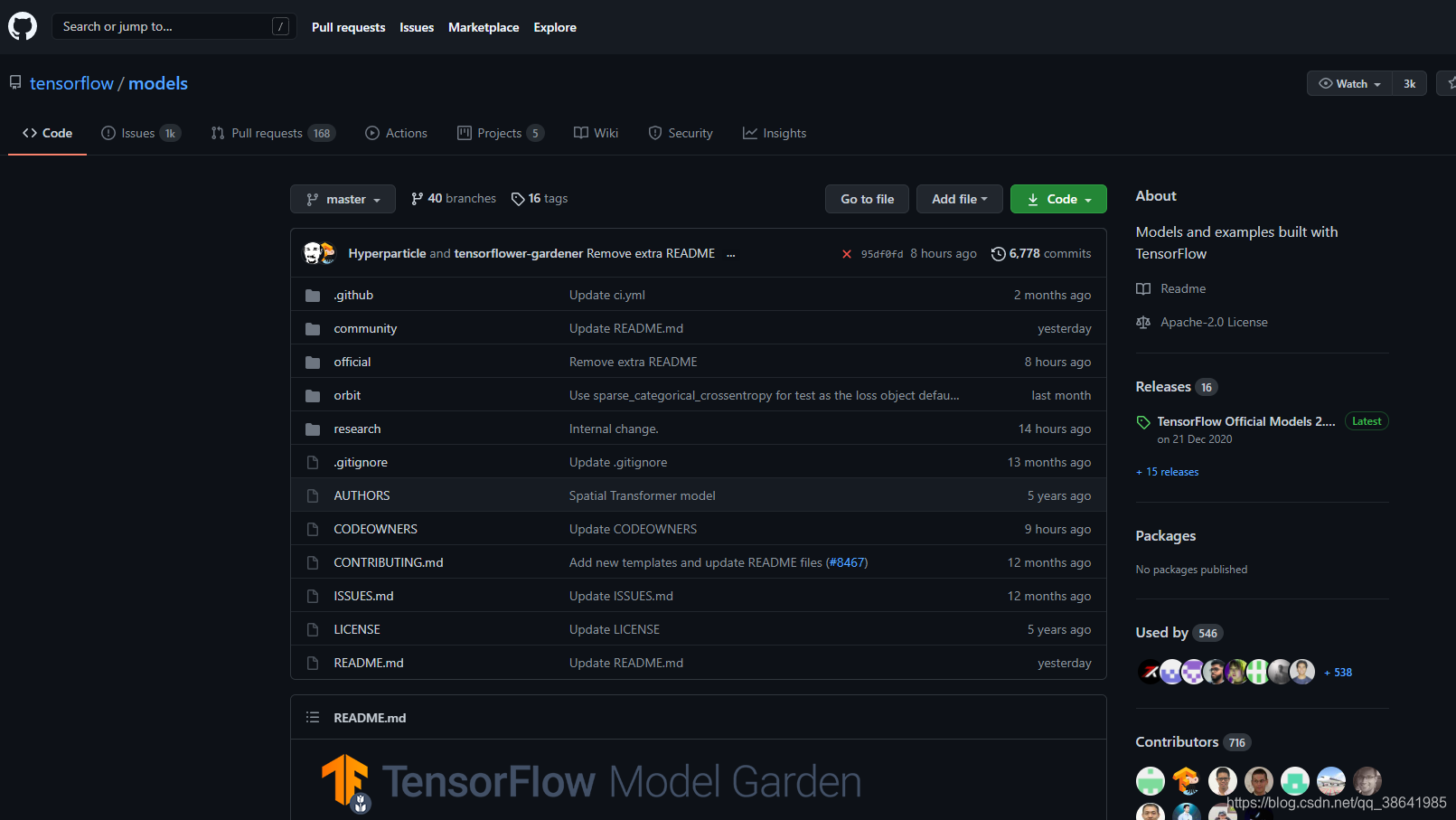
Task: Expand the commit message ellipsis
Action: pos(730,254)
